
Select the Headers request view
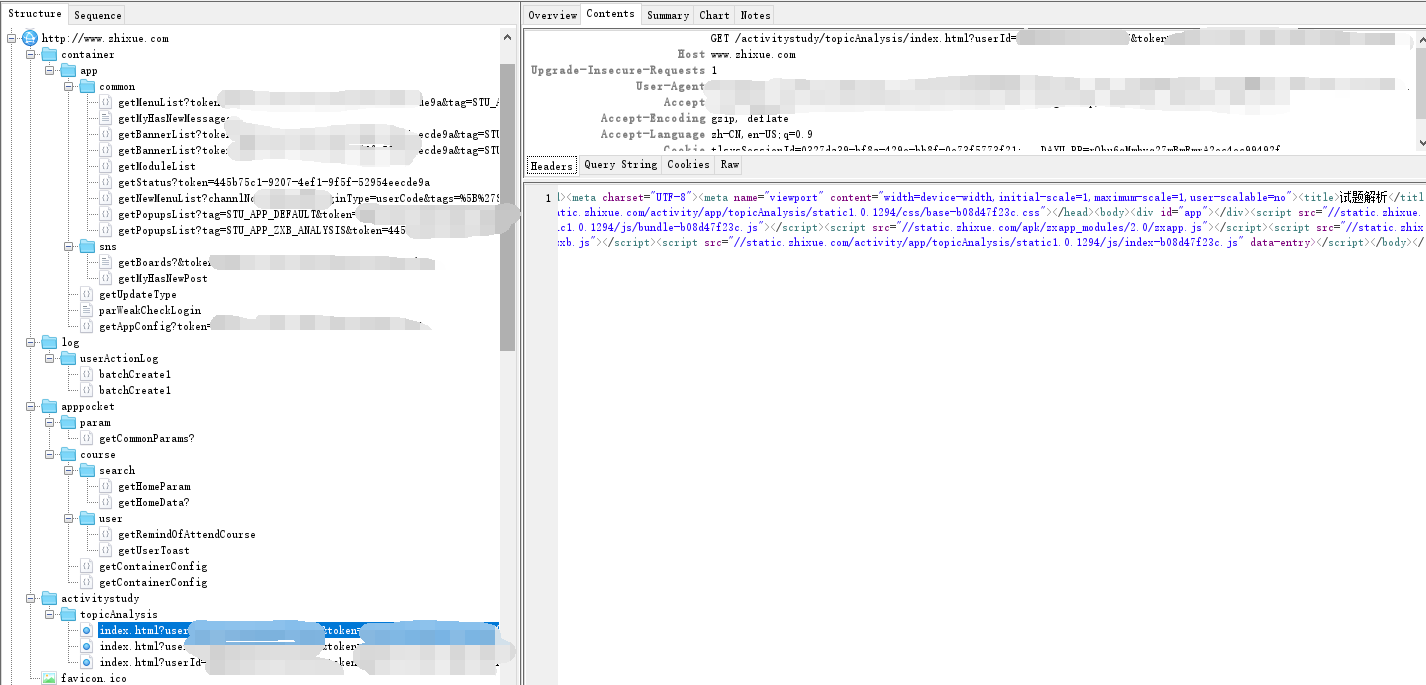point(552,165)
